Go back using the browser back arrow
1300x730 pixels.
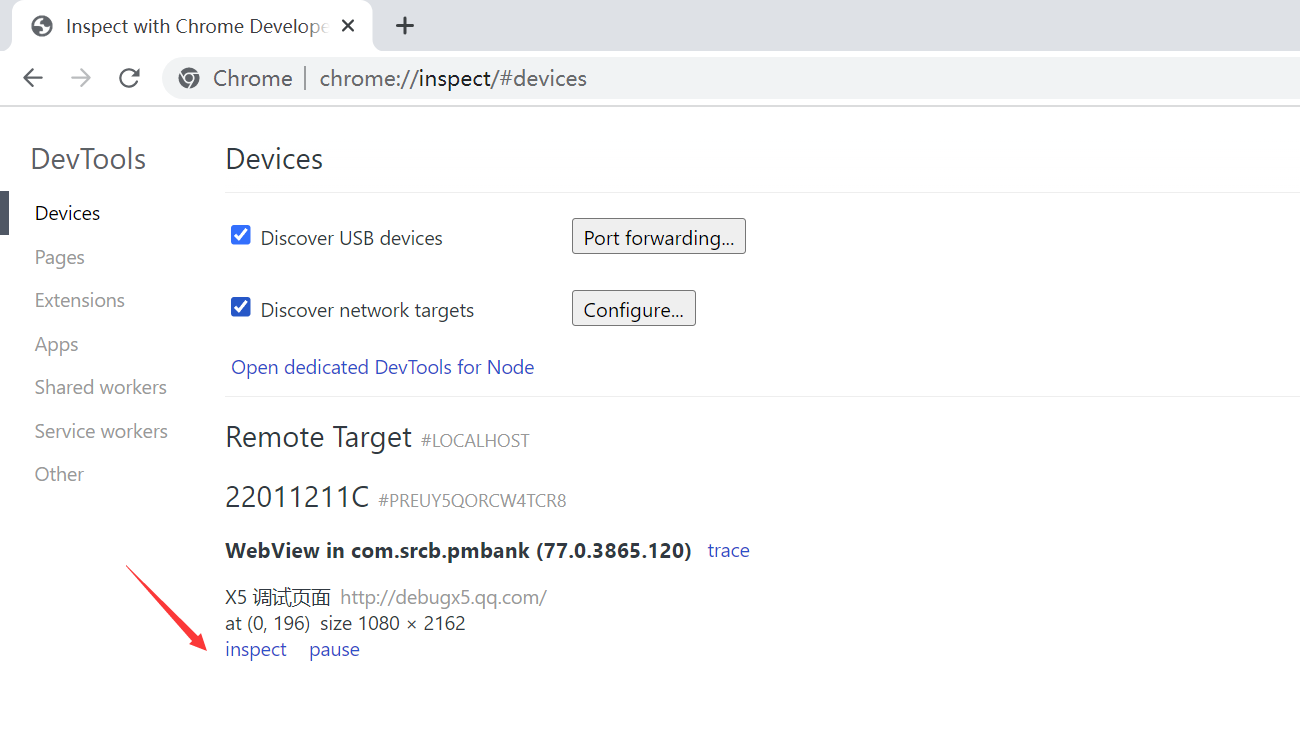click(x=33, y=78)
